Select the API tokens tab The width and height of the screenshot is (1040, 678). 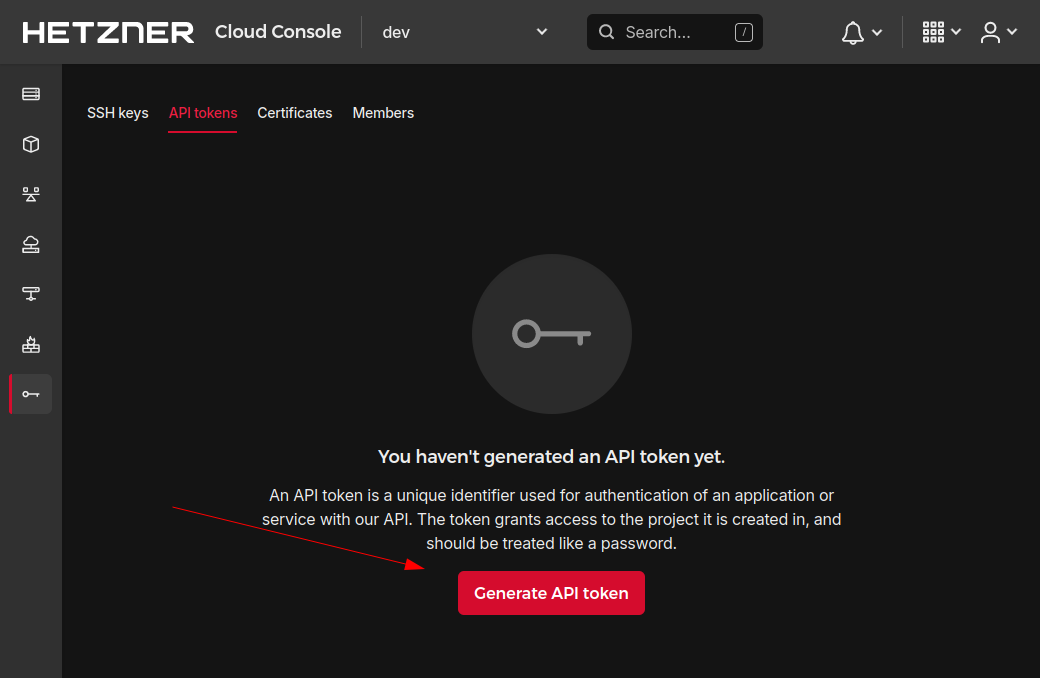pos(203,113)
